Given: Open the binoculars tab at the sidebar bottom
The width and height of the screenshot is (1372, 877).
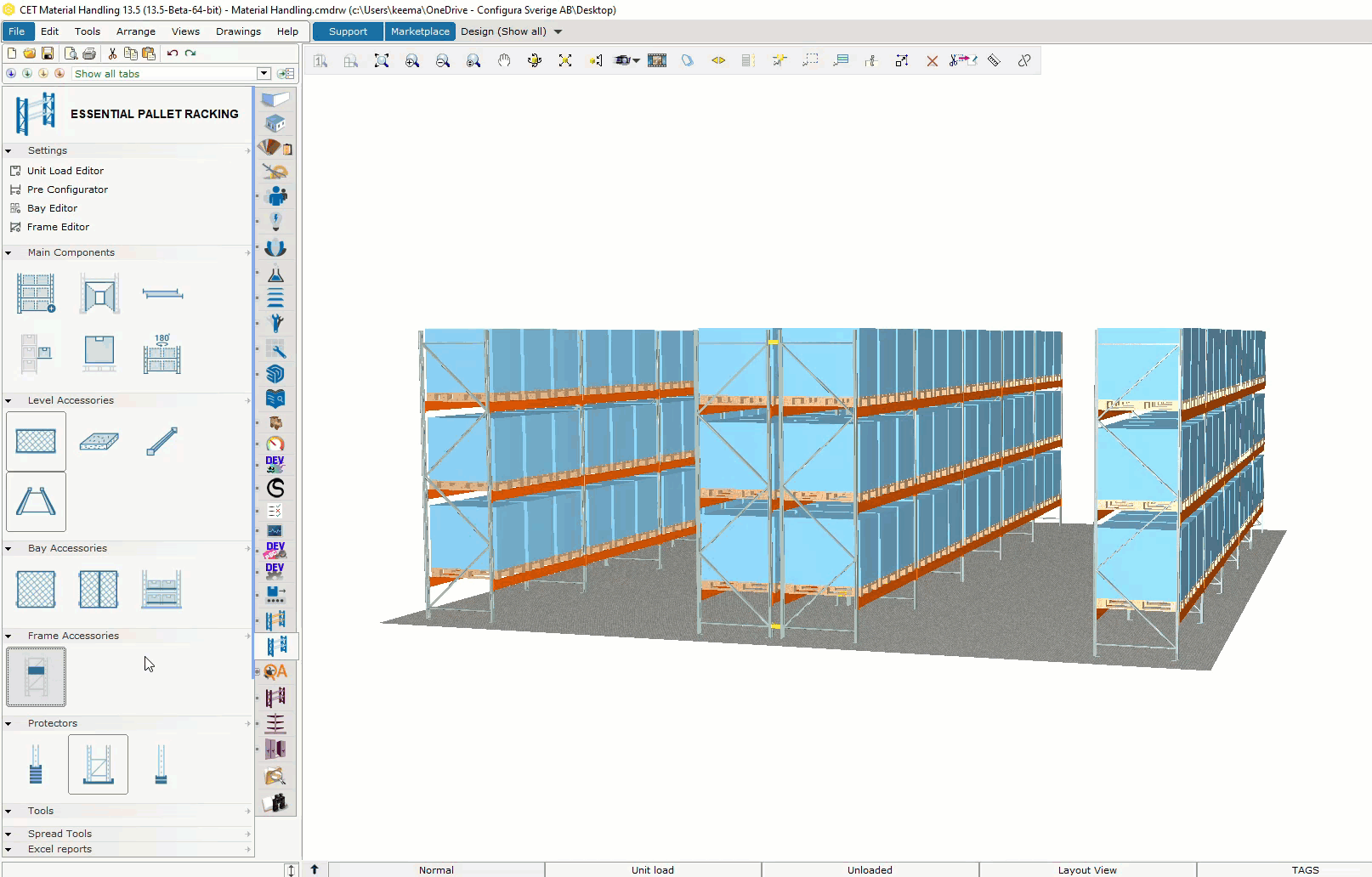Looking at the screenshot, I should (x=275, y=802).
